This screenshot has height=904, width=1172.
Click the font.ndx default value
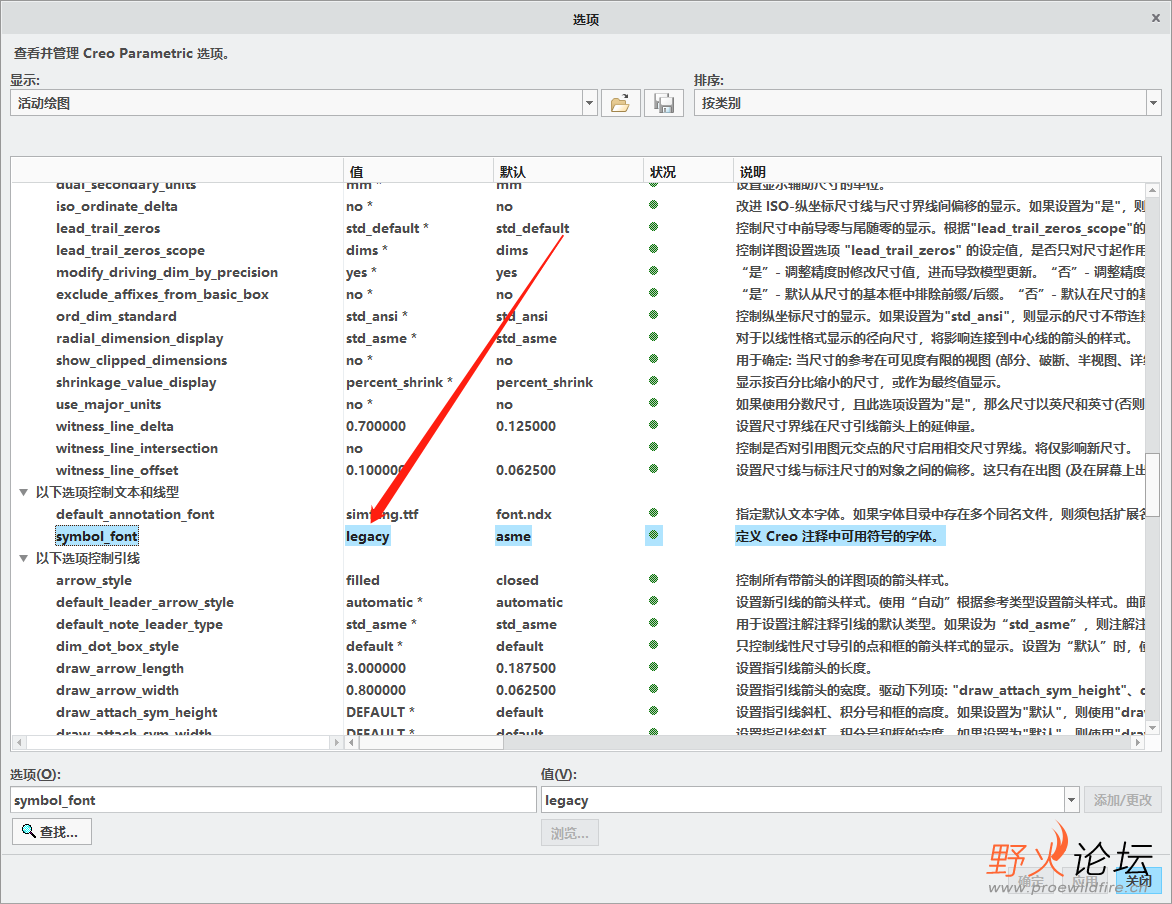click(523, 514)
